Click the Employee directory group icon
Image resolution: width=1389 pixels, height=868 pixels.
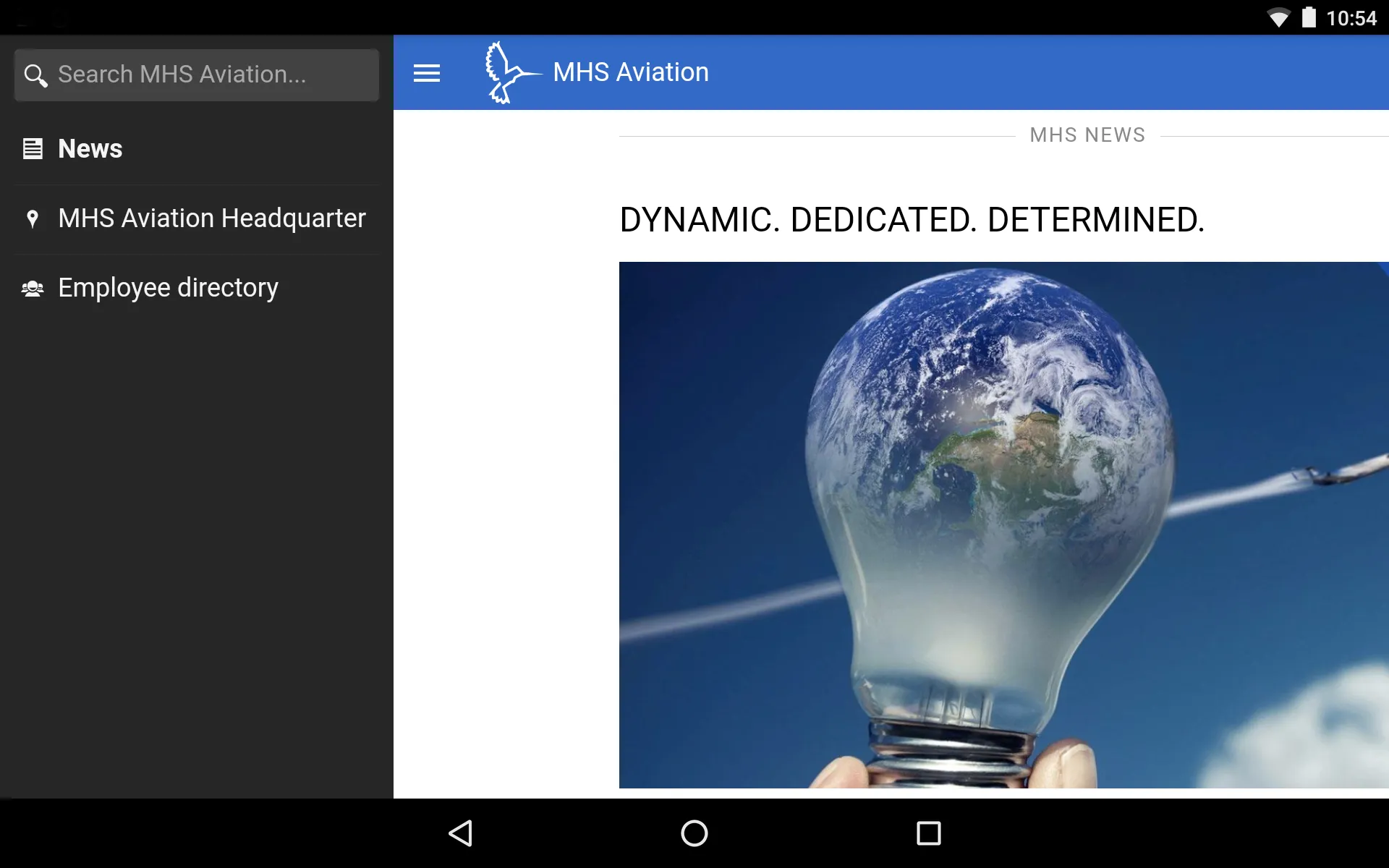[x=32, y=288]
